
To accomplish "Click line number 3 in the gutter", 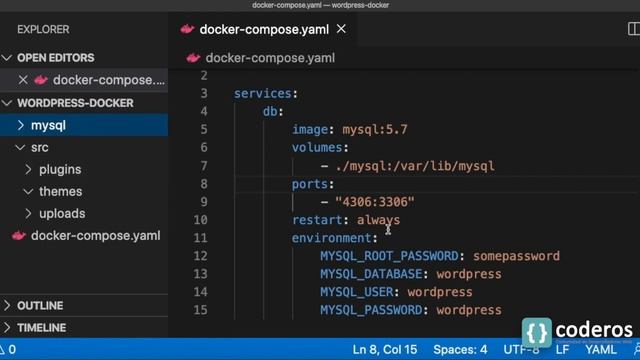I will (204, 93).
